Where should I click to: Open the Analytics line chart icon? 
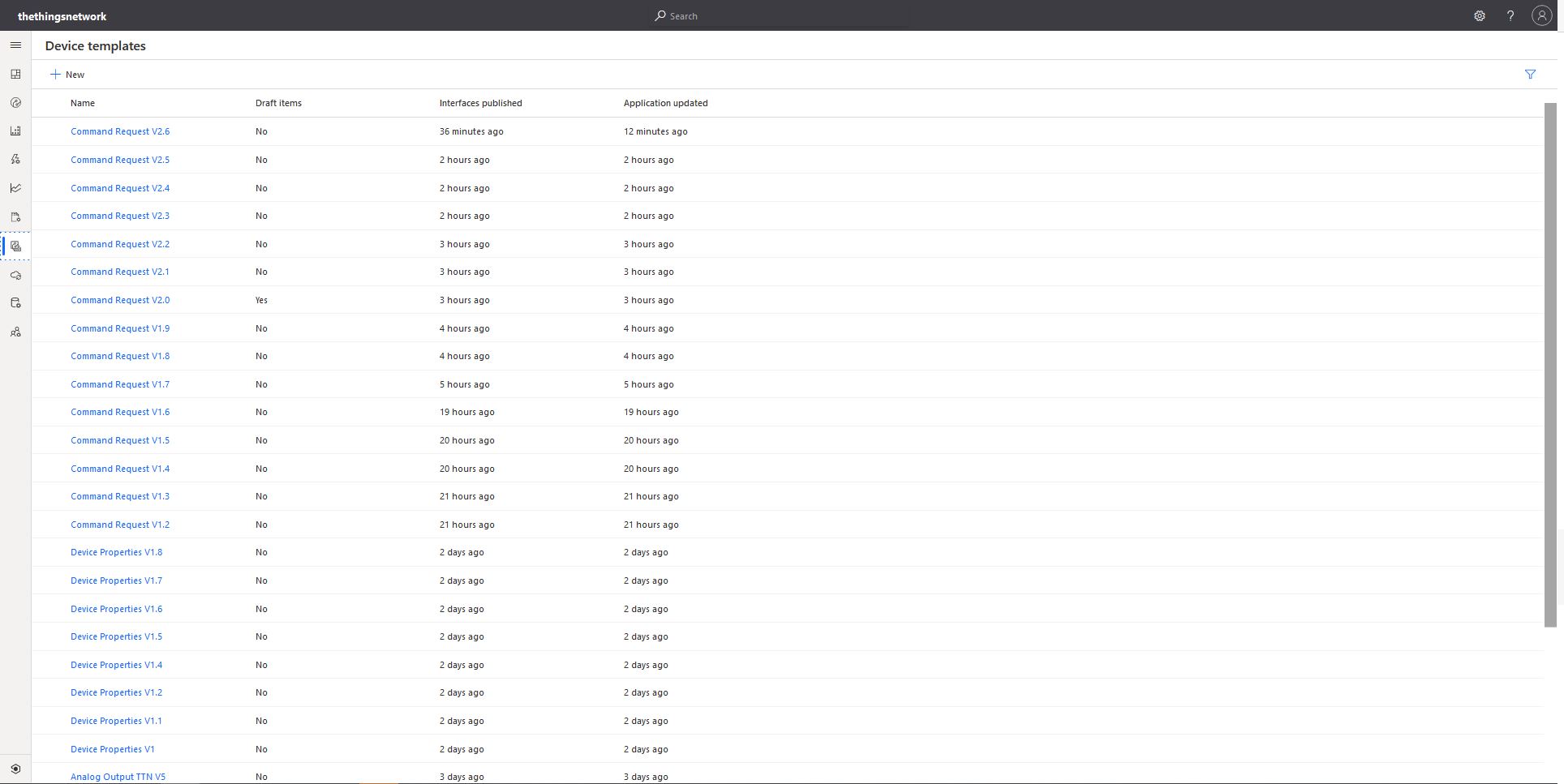click(x=15, y=188)
